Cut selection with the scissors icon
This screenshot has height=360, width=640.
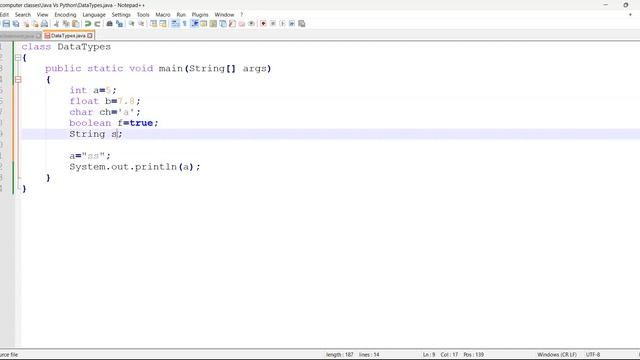pyautogui.click(x=56, y=24)
